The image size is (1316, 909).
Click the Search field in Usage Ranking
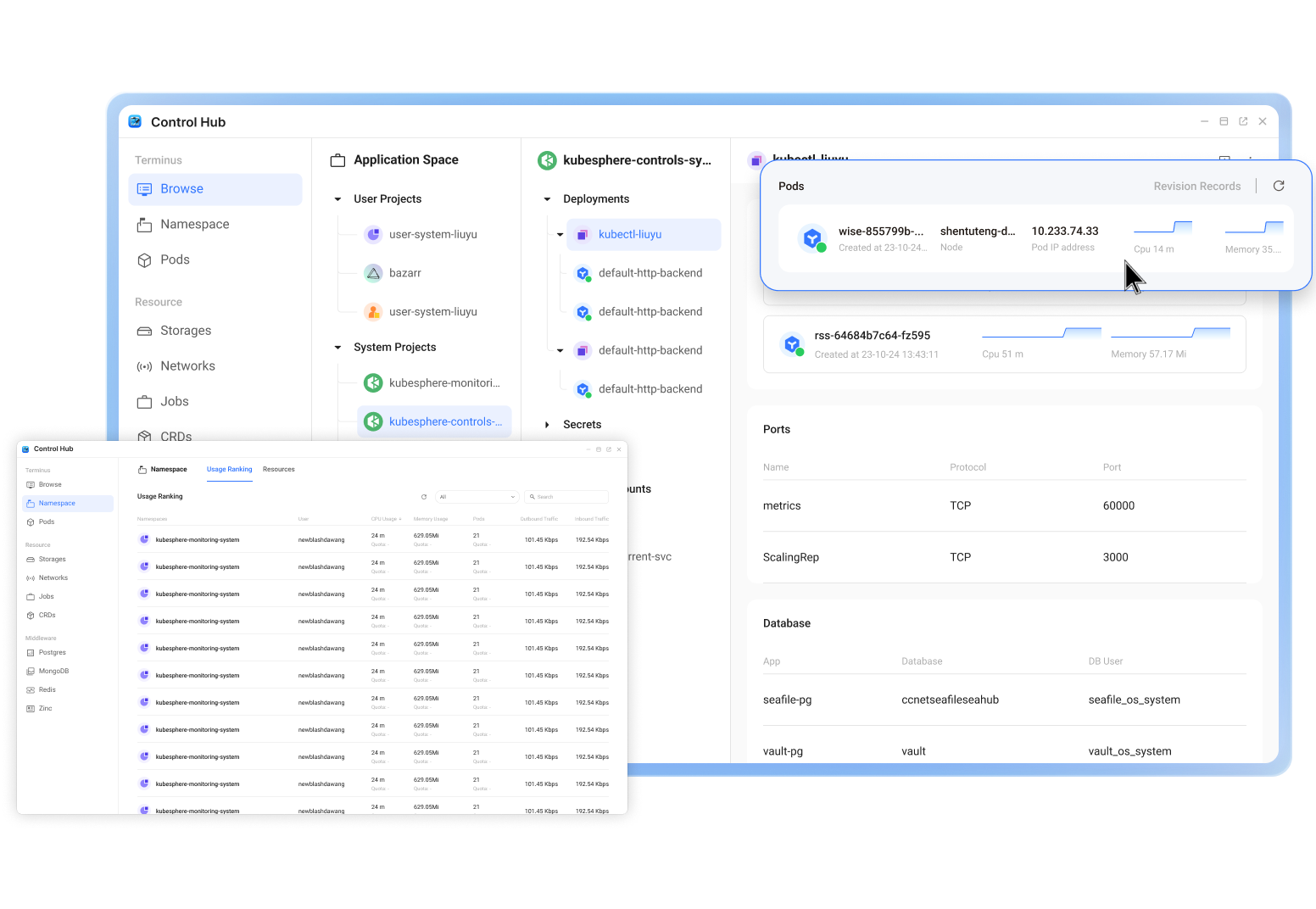[x=568, y=497]
